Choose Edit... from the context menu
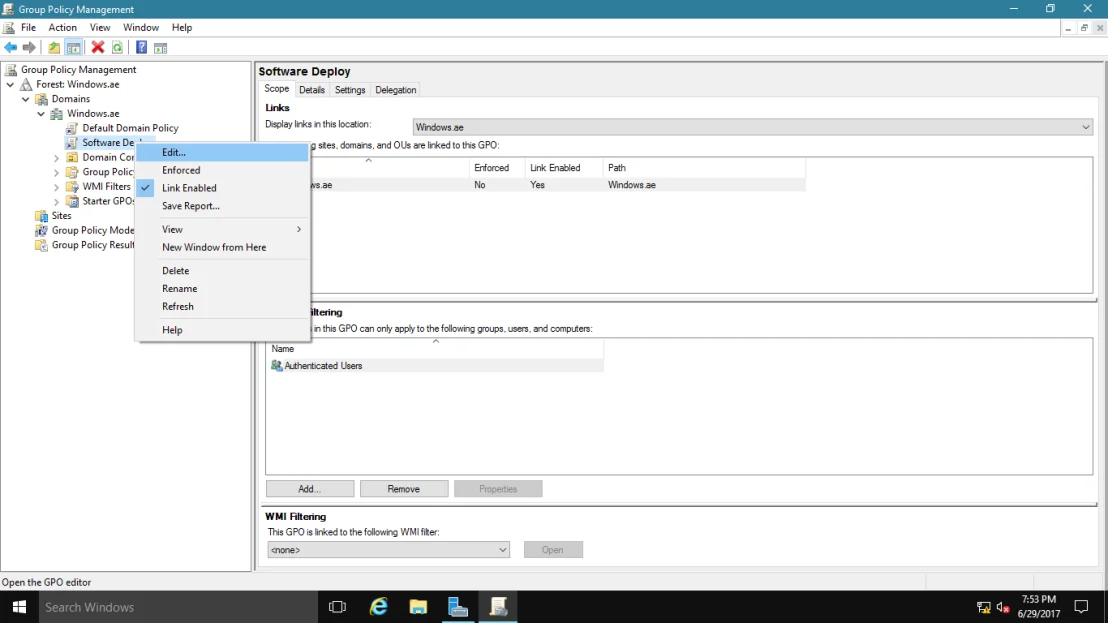This screenshot has width=1108, height=623. (223, 152)
